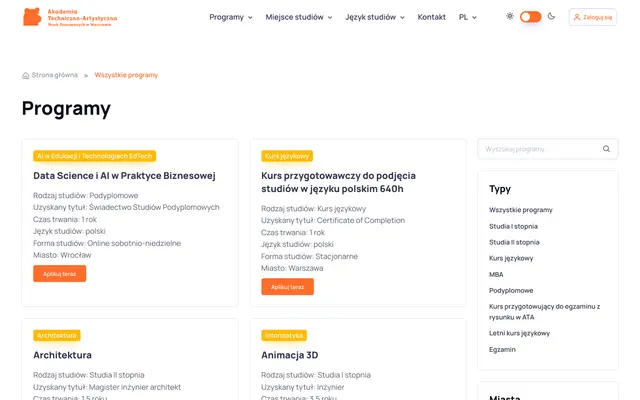Filter by Studia II stopnia
This screenshot has width=640, height=400.
coord(514,242)
